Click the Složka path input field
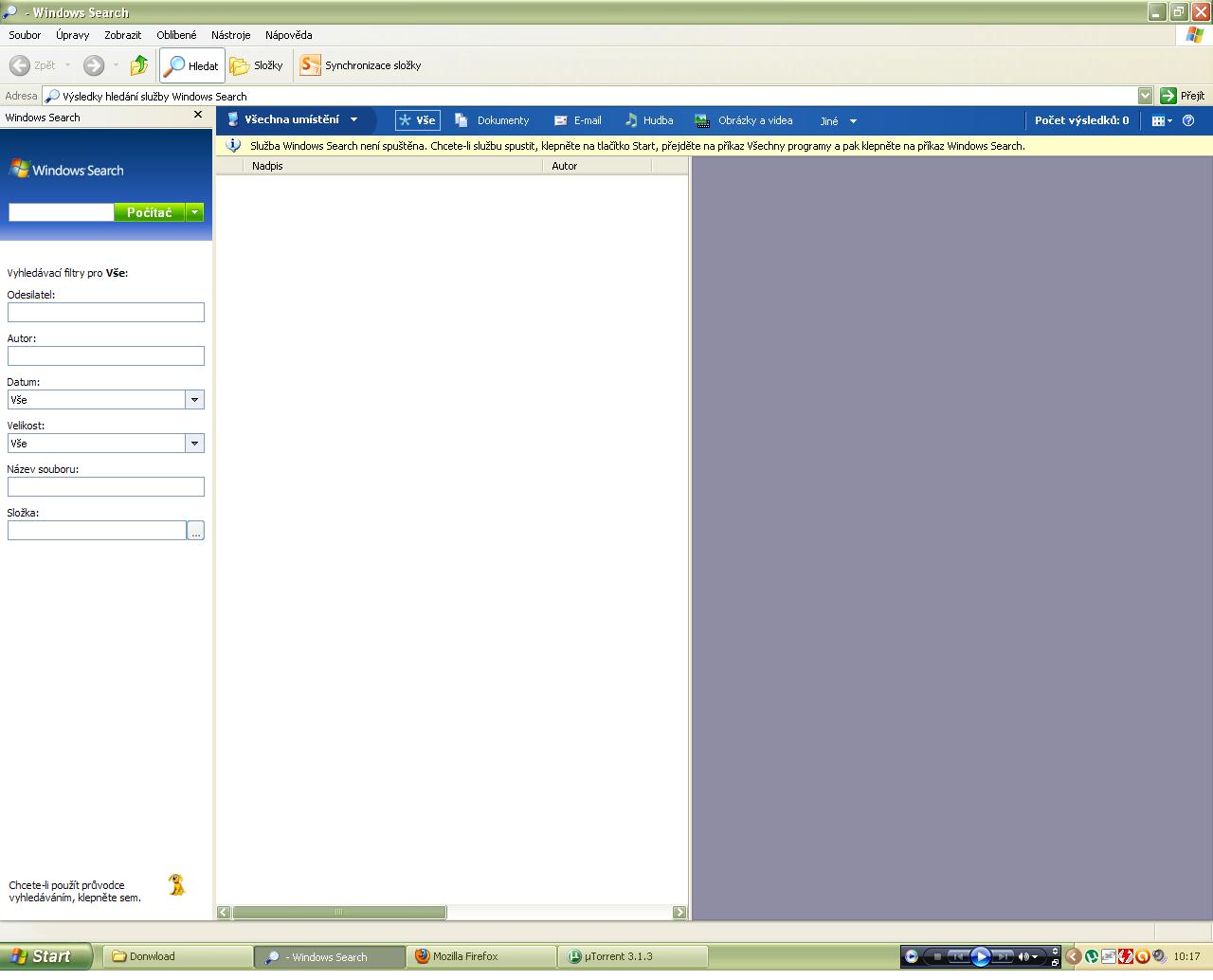Viewport: 1213px width, 980px height. tap(97, 530)
